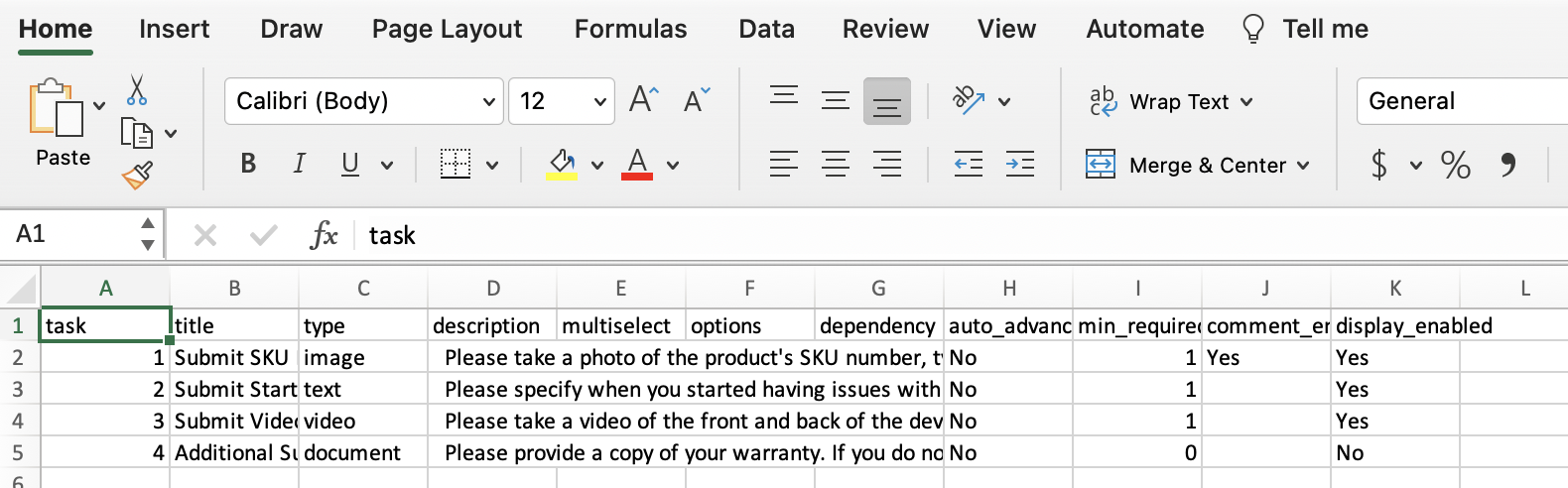Apply currency dollar format

pyautogui.click(x=1379, y=164)
